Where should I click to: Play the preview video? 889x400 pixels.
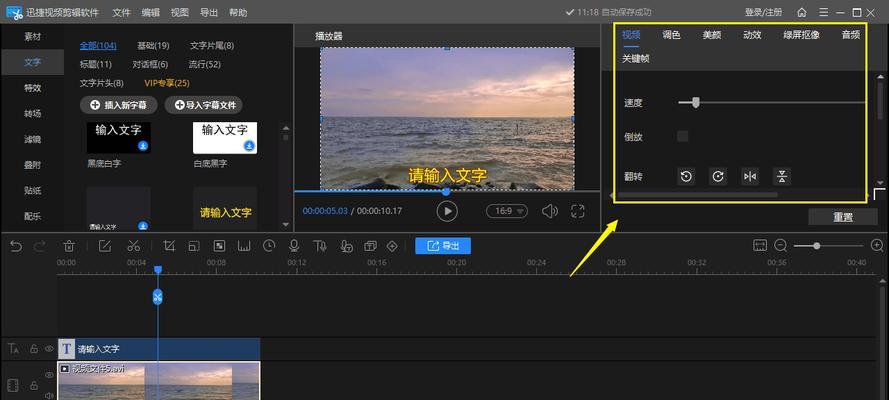[447, 211]
